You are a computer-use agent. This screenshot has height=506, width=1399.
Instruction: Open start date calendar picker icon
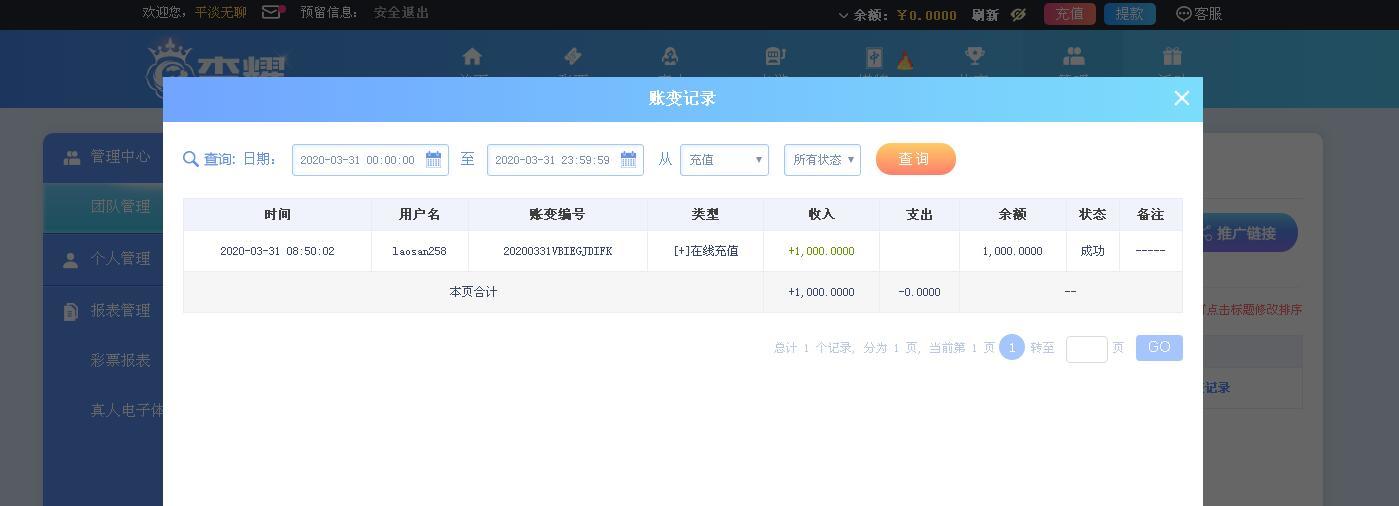click(433, 159)
